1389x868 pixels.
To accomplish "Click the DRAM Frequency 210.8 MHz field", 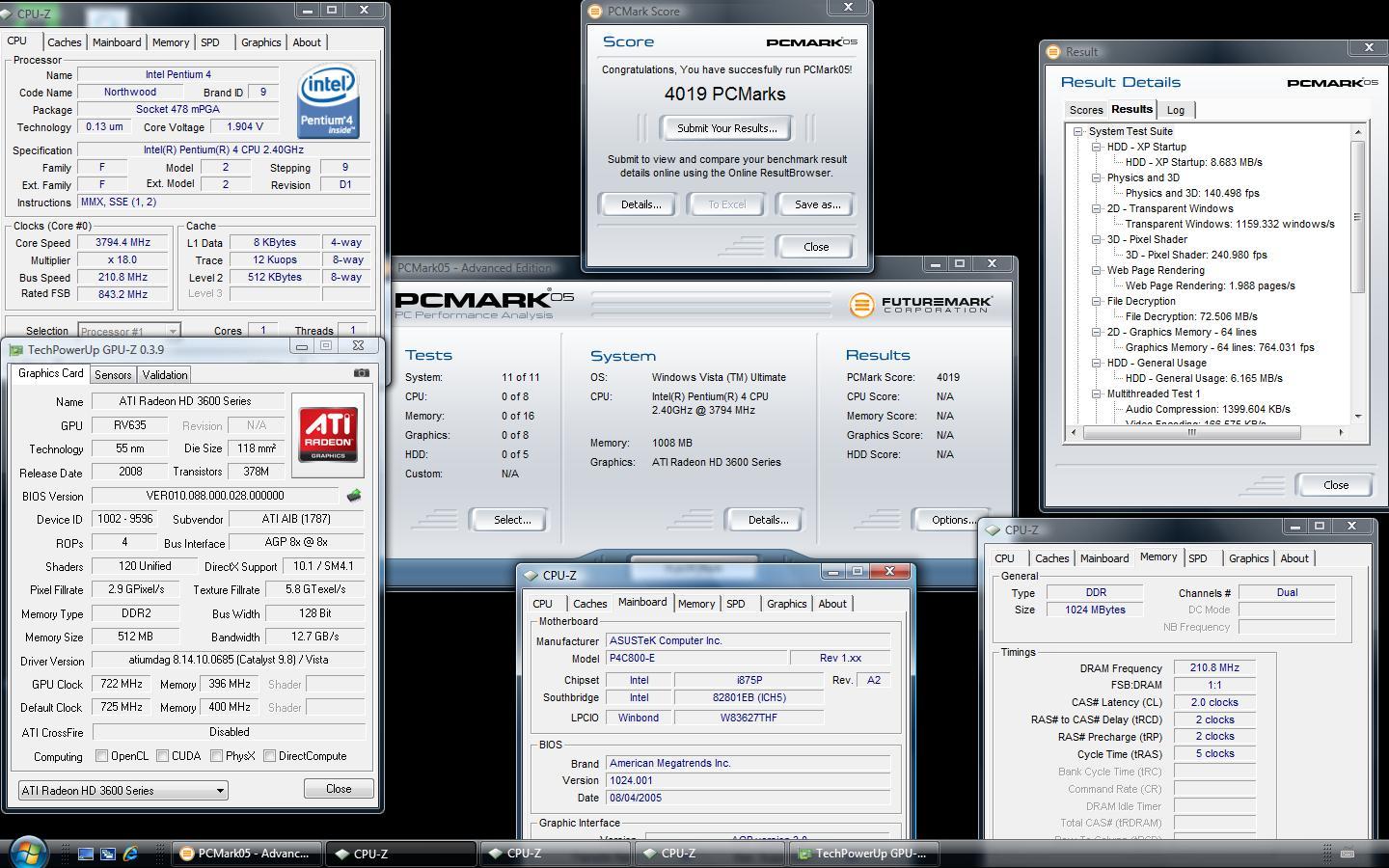I will tap(1214, 667).
